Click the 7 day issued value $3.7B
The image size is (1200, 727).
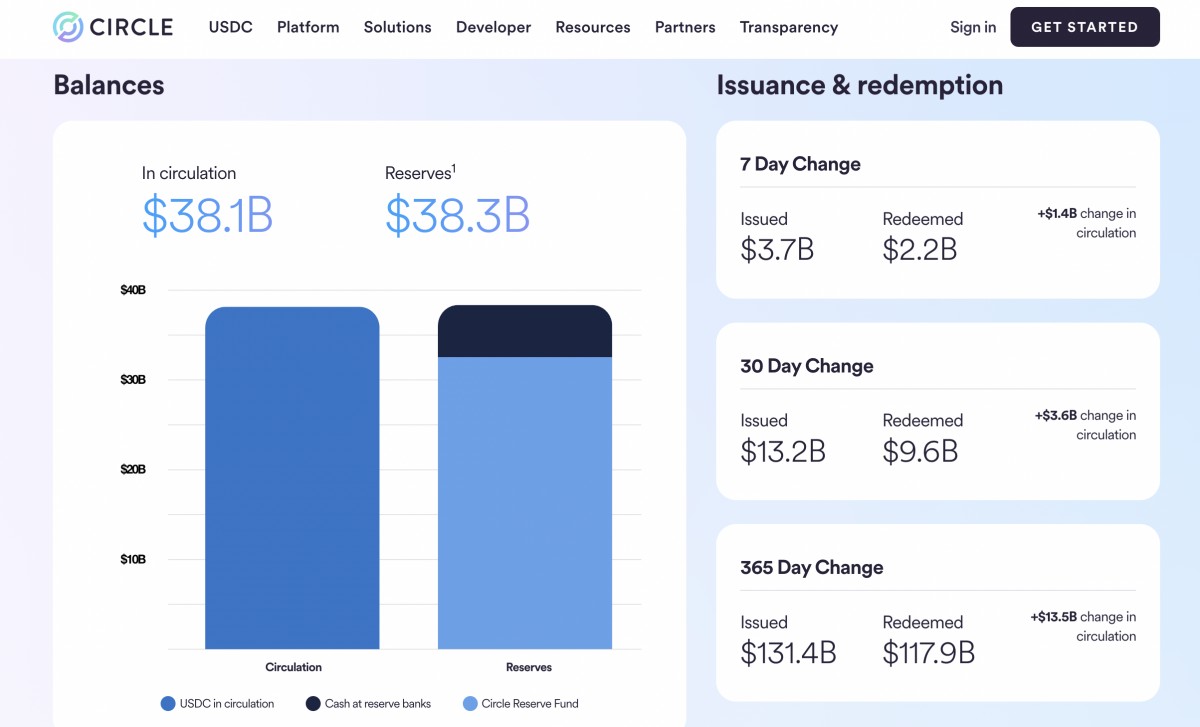pyautogui.click(x=777, y=249)
